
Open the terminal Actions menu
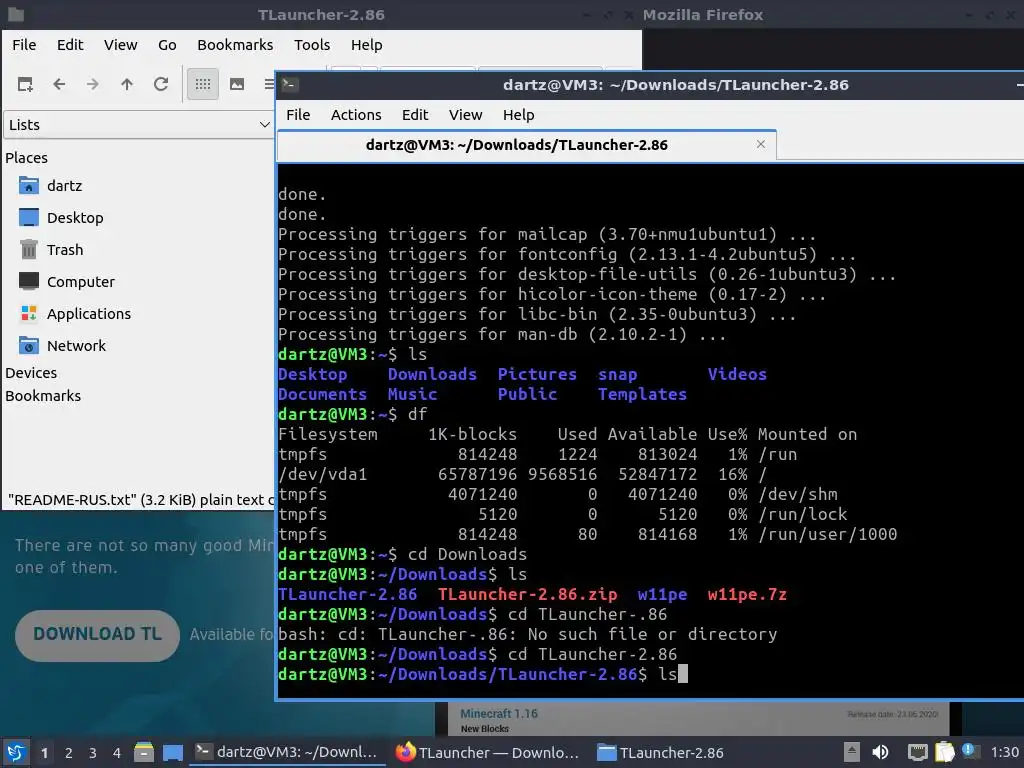pyautogui.click(x=356, y=115)
